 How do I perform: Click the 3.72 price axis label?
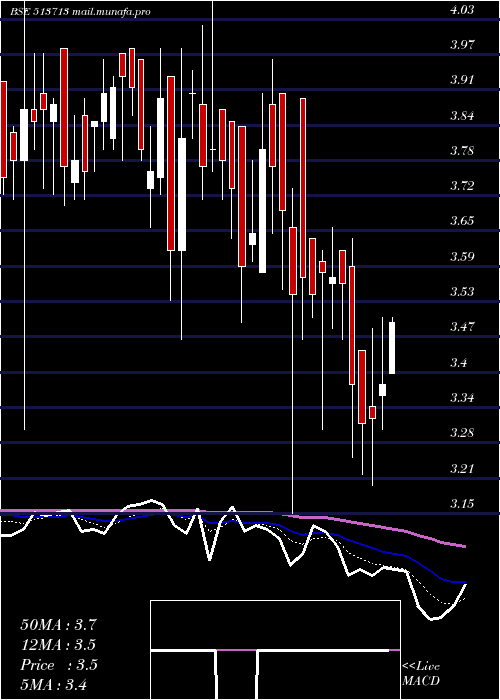[x=462, y=186]
